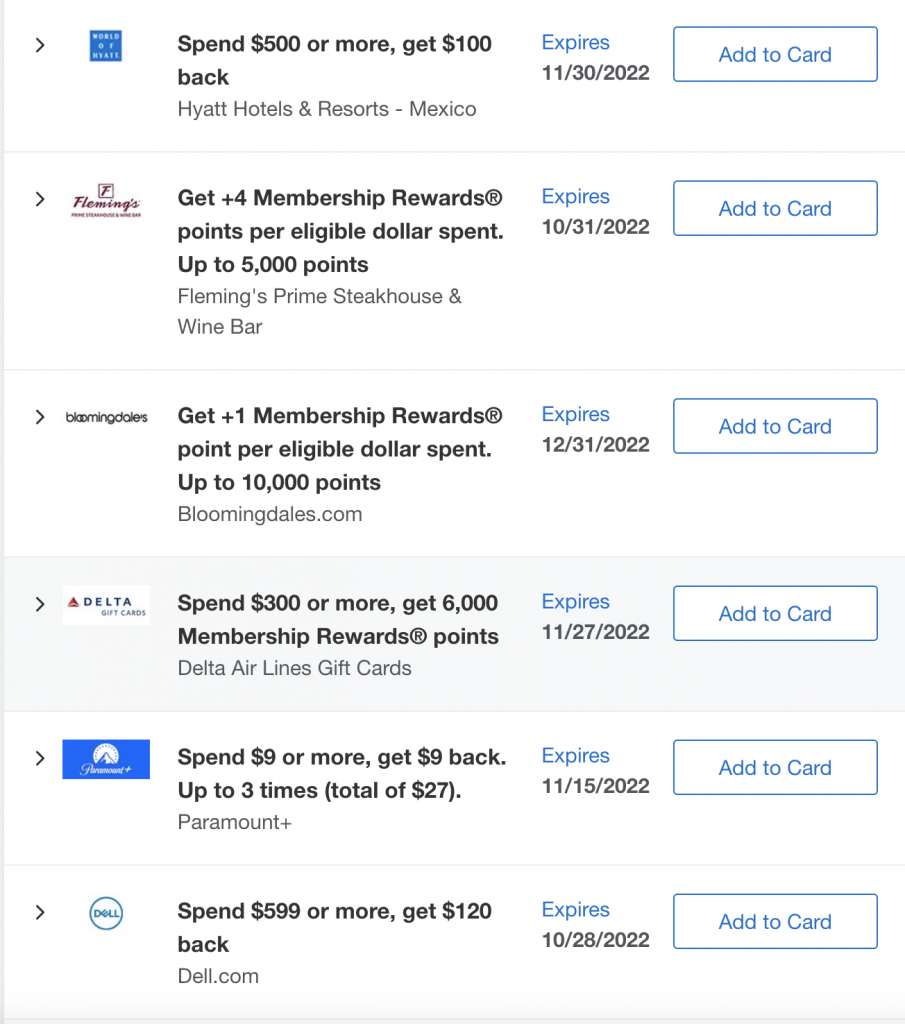Add Fleming's +4 points offer to card
The height and width of the screenshot is (1024, 905).
click(775, 209)
